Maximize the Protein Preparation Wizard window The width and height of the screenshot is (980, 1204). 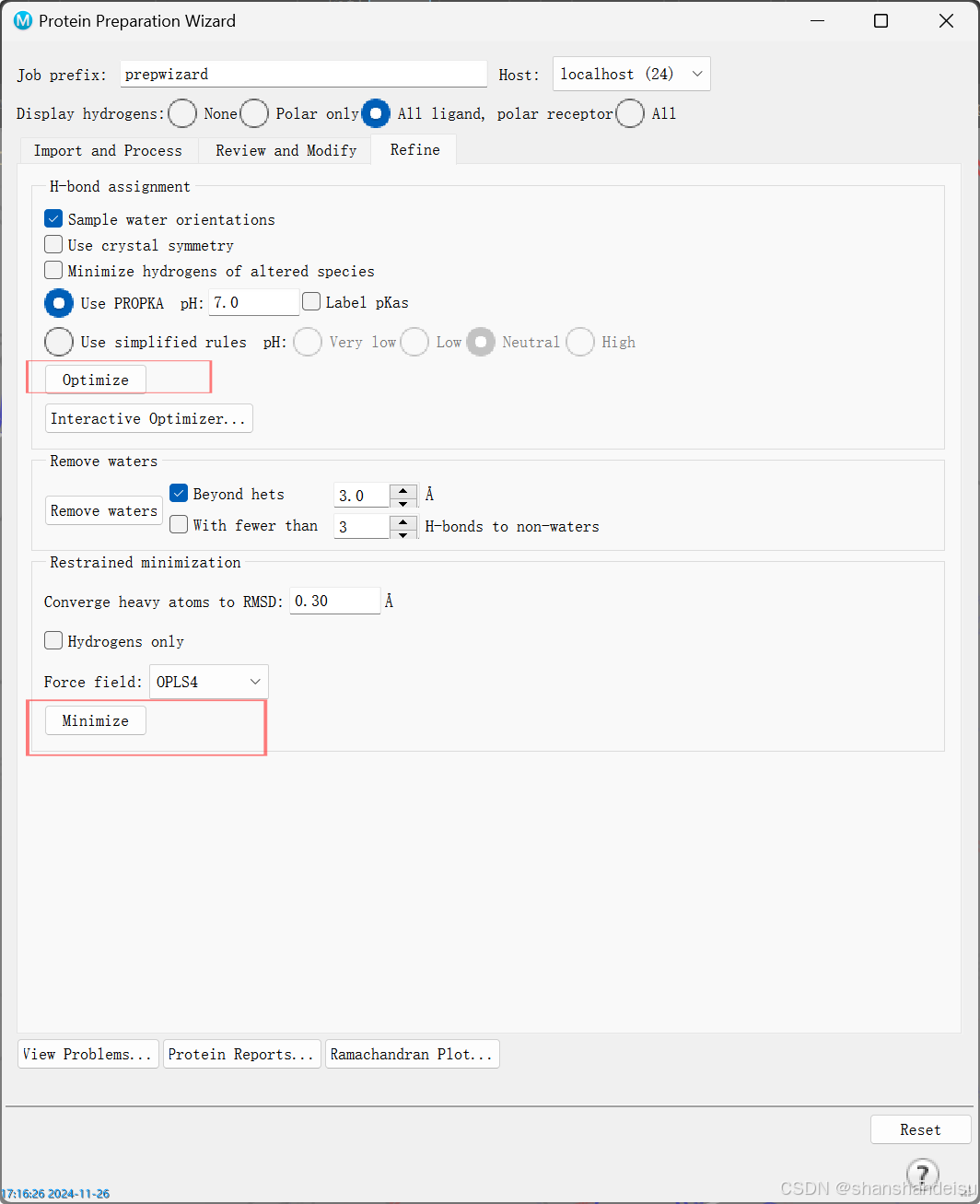click(x=881, y=20)
